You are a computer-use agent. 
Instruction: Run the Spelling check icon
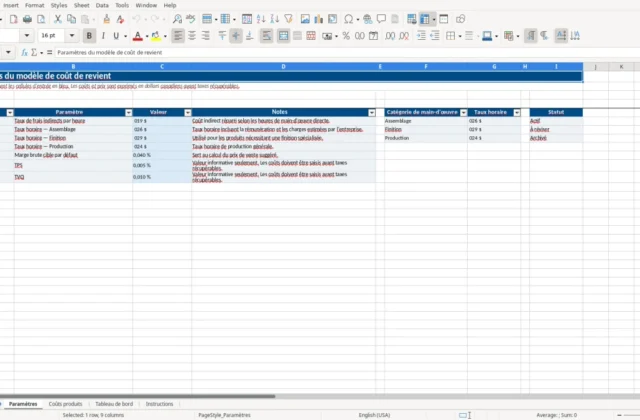(x=191, y=19)
